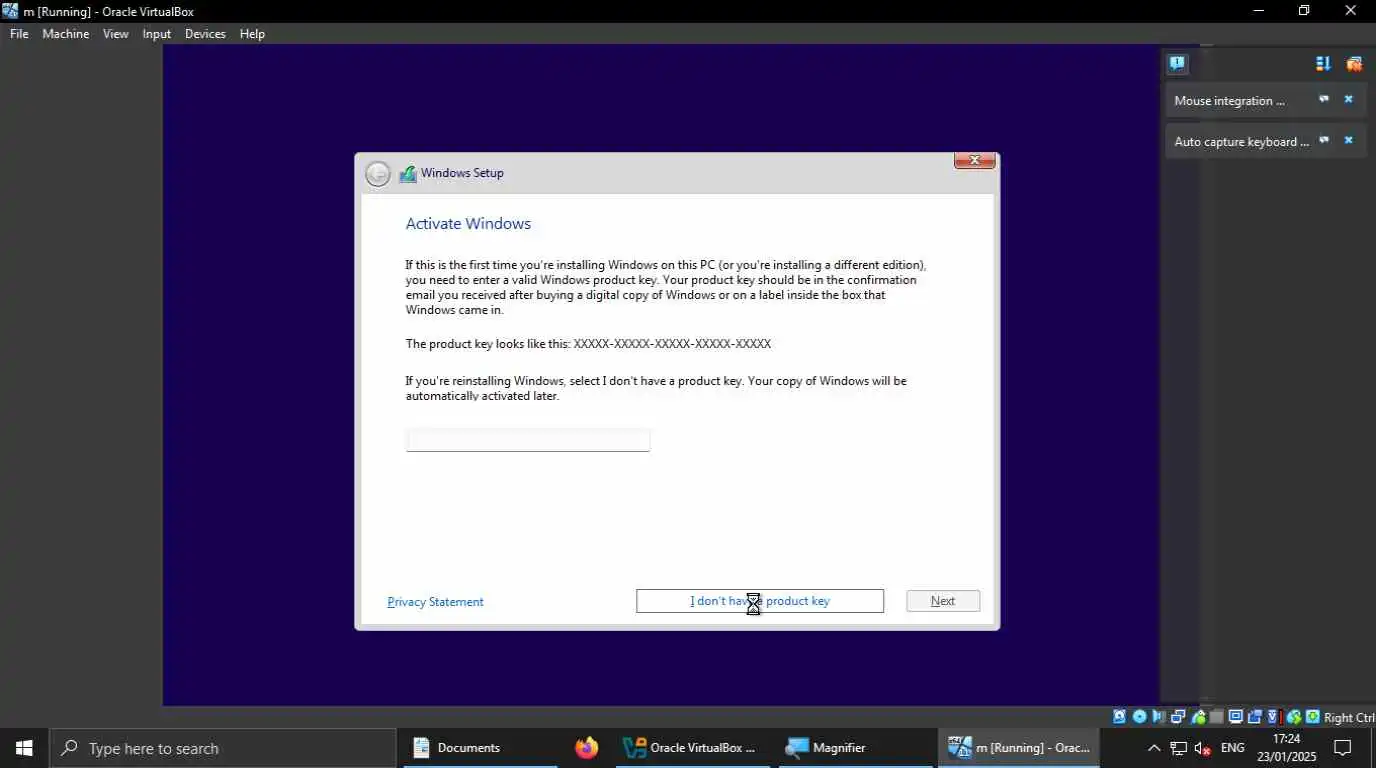
Task: Click the VirtualBox title bar icon
Action: point(10,11)
